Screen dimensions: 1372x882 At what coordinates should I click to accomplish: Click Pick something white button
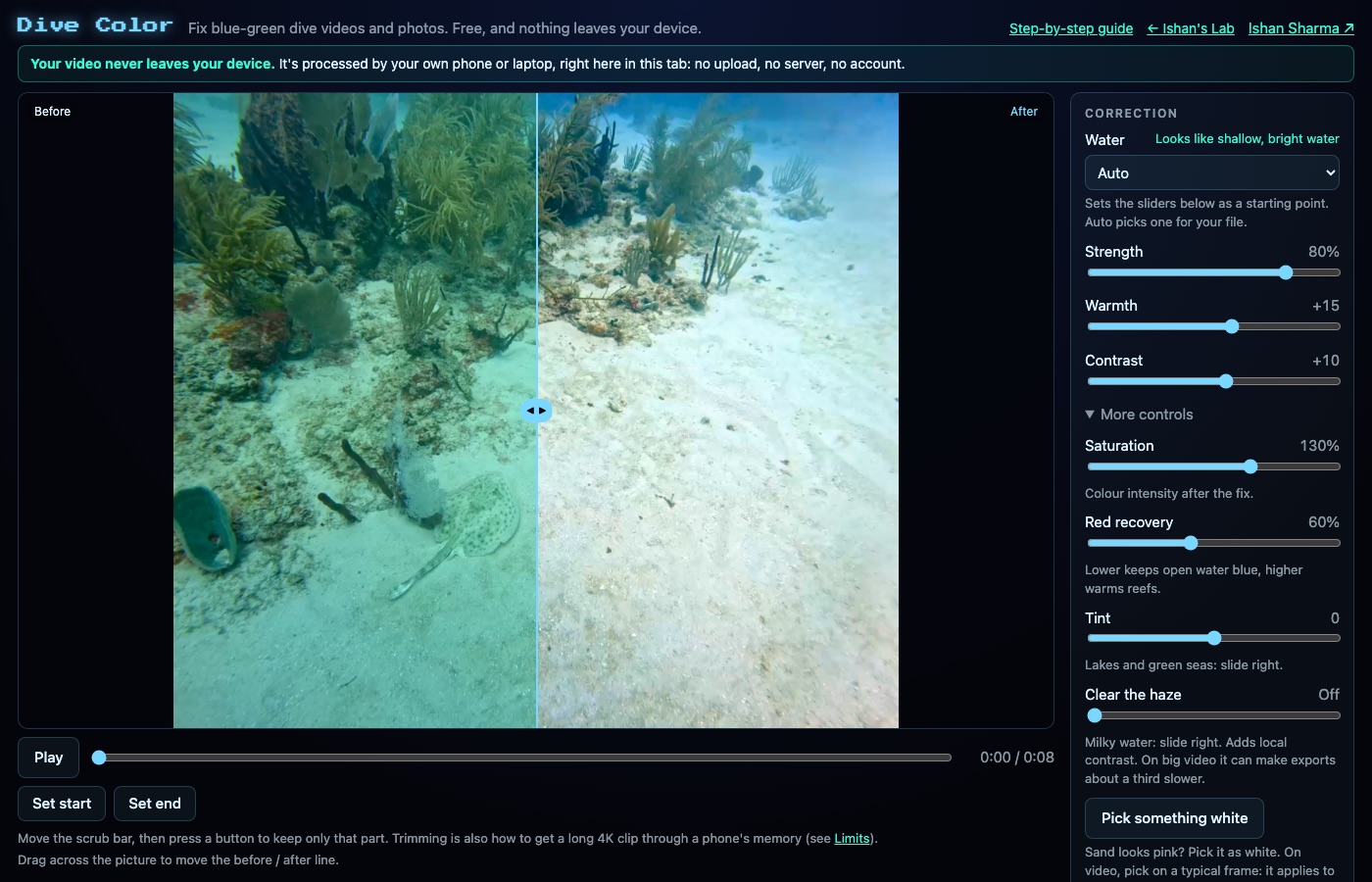tap(1174, 818)
